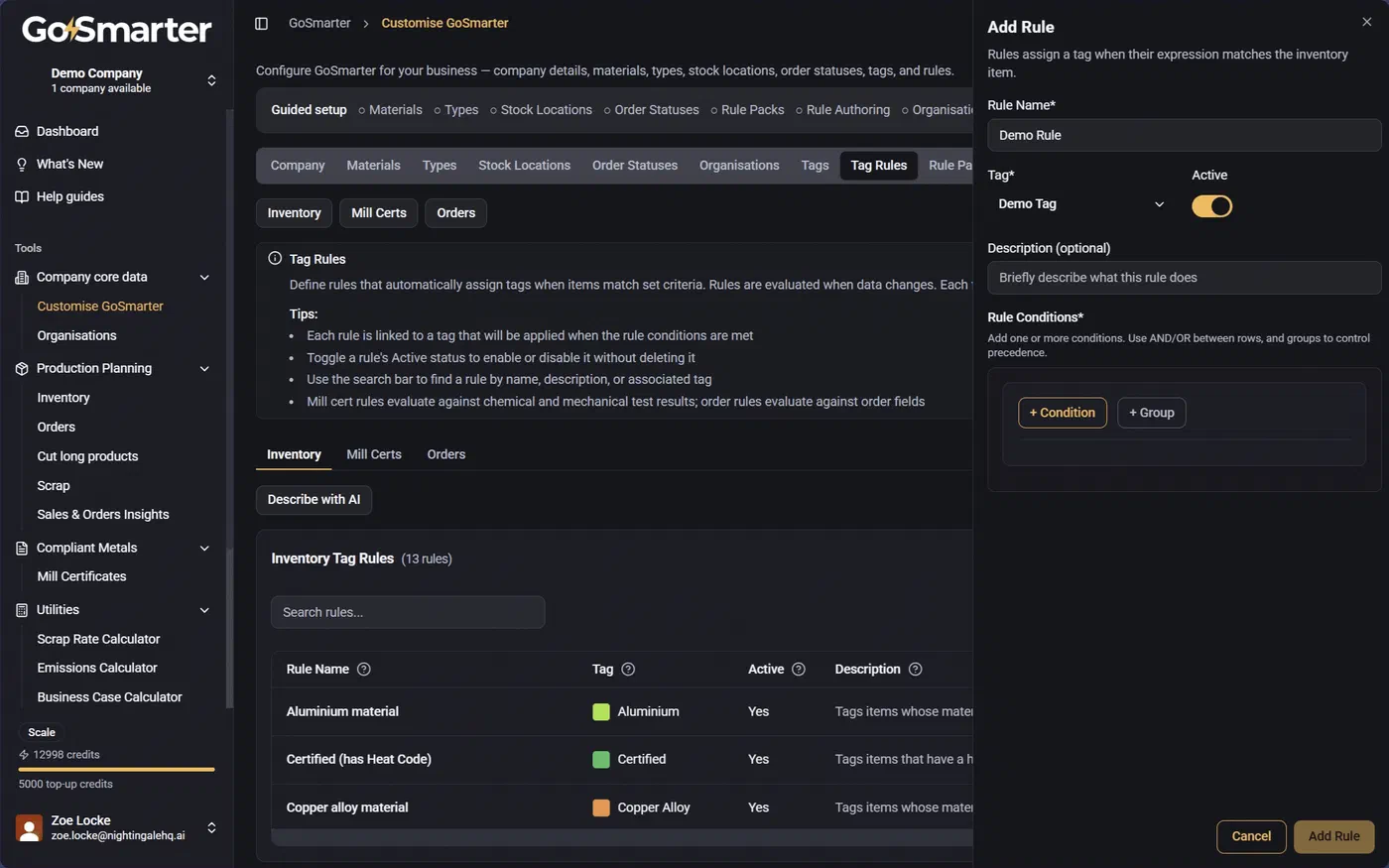
Task: Open Business Case Calculator
Action: [109, 697]
